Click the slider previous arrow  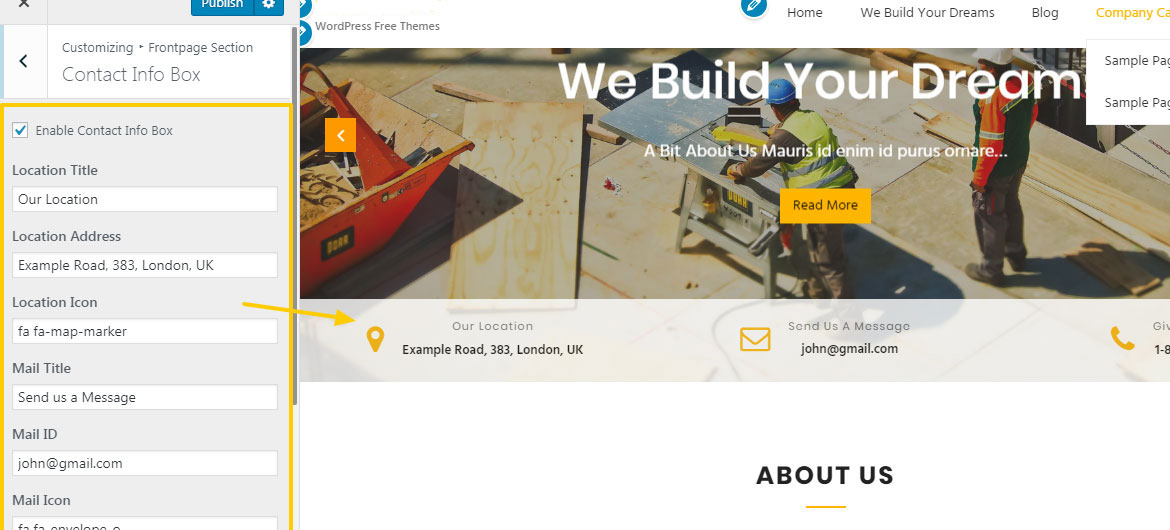tap(340, 135)
